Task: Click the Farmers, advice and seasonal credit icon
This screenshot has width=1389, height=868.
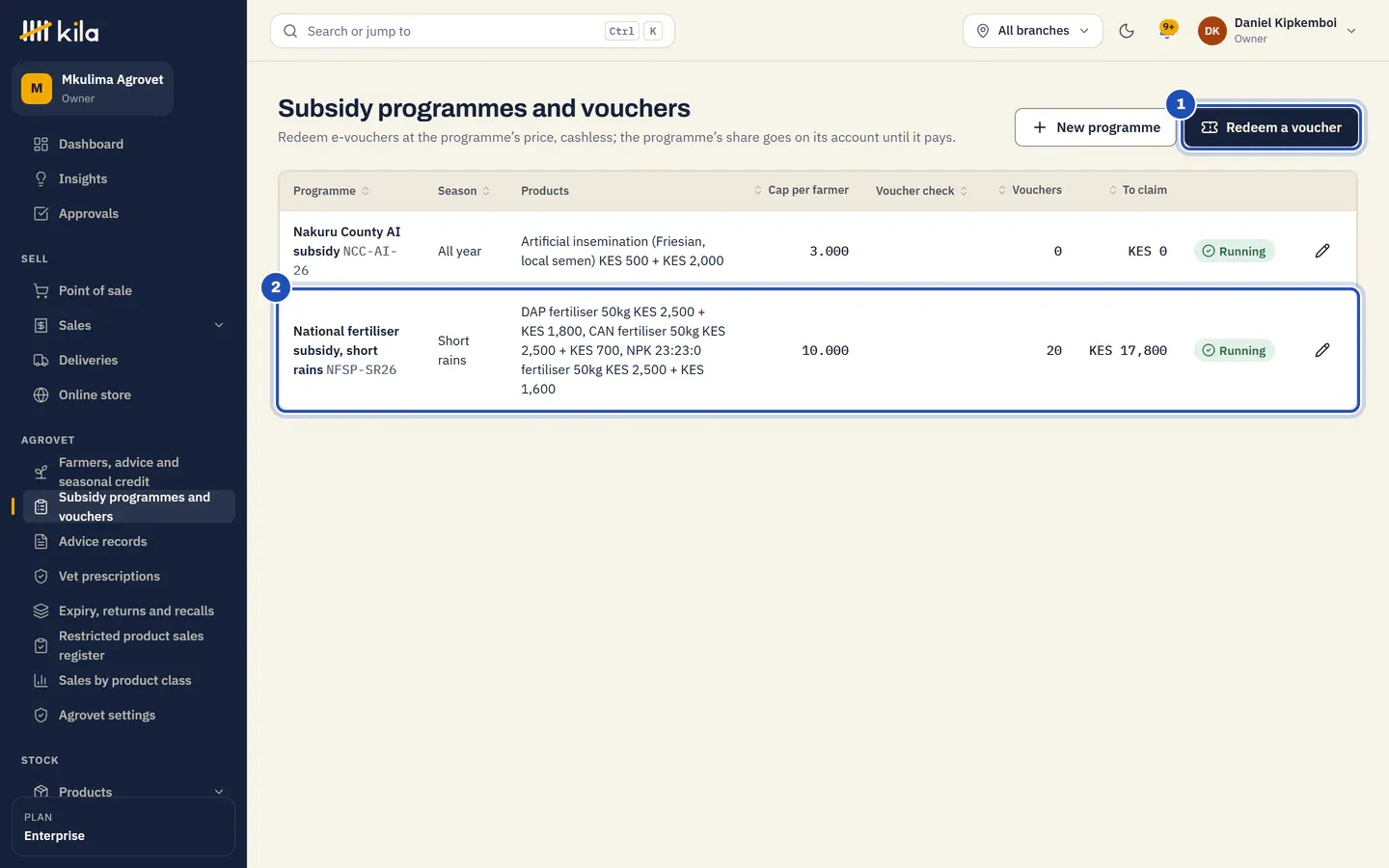Action: coord(41,472)
